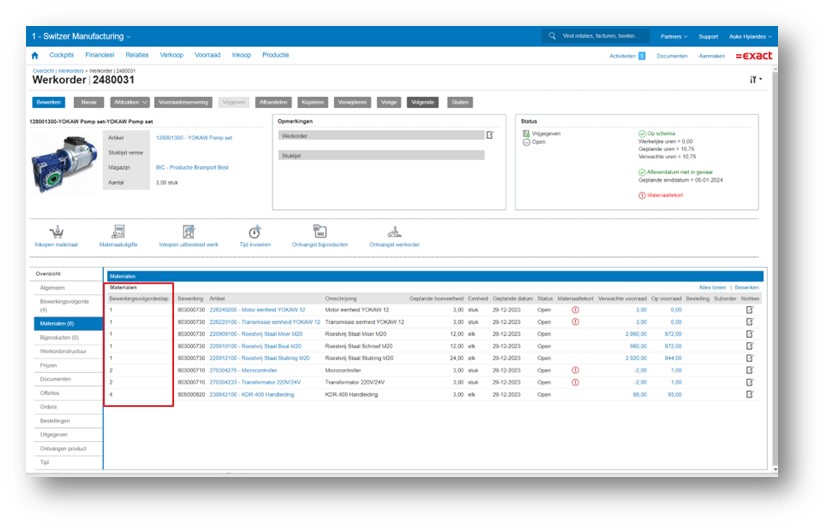This screenshot has width=830, height=529.
Task: Open the Voorraad menu
Action: (206, 55)
